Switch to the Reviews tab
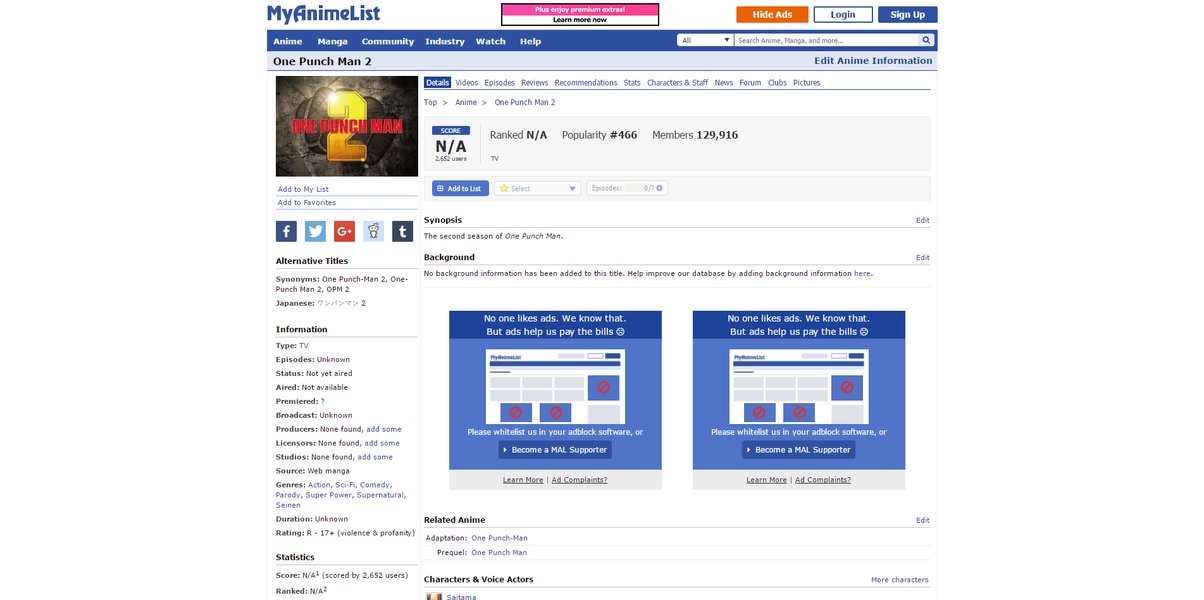1204x600 pixels. coord(535,83)
